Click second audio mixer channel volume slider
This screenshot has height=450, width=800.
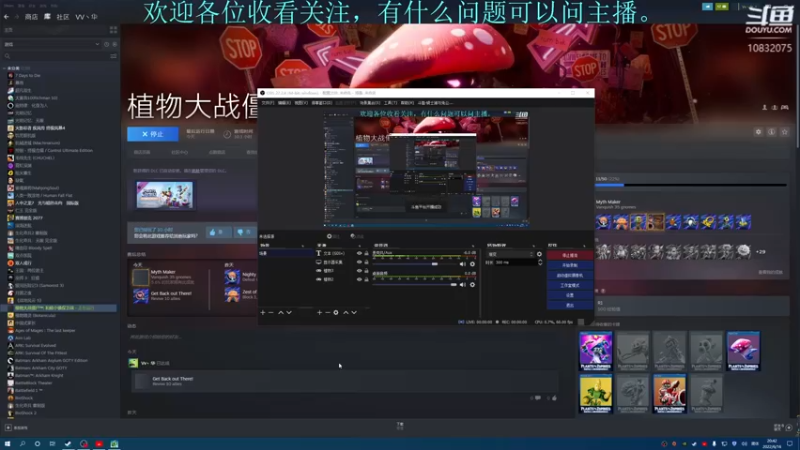pos(415,285)
